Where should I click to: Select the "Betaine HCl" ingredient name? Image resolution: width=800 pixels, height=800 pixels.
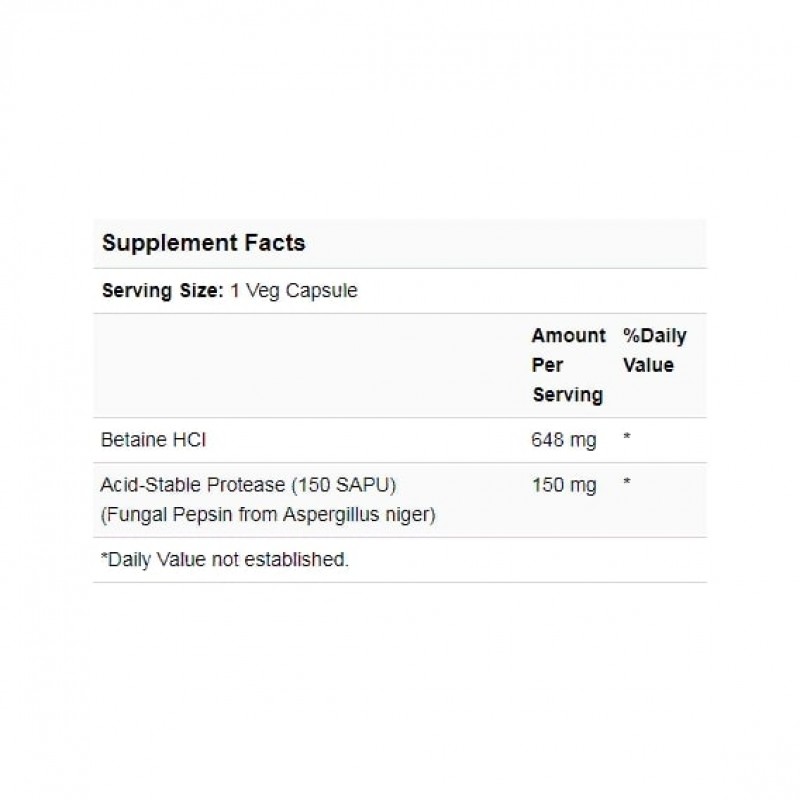144,439
